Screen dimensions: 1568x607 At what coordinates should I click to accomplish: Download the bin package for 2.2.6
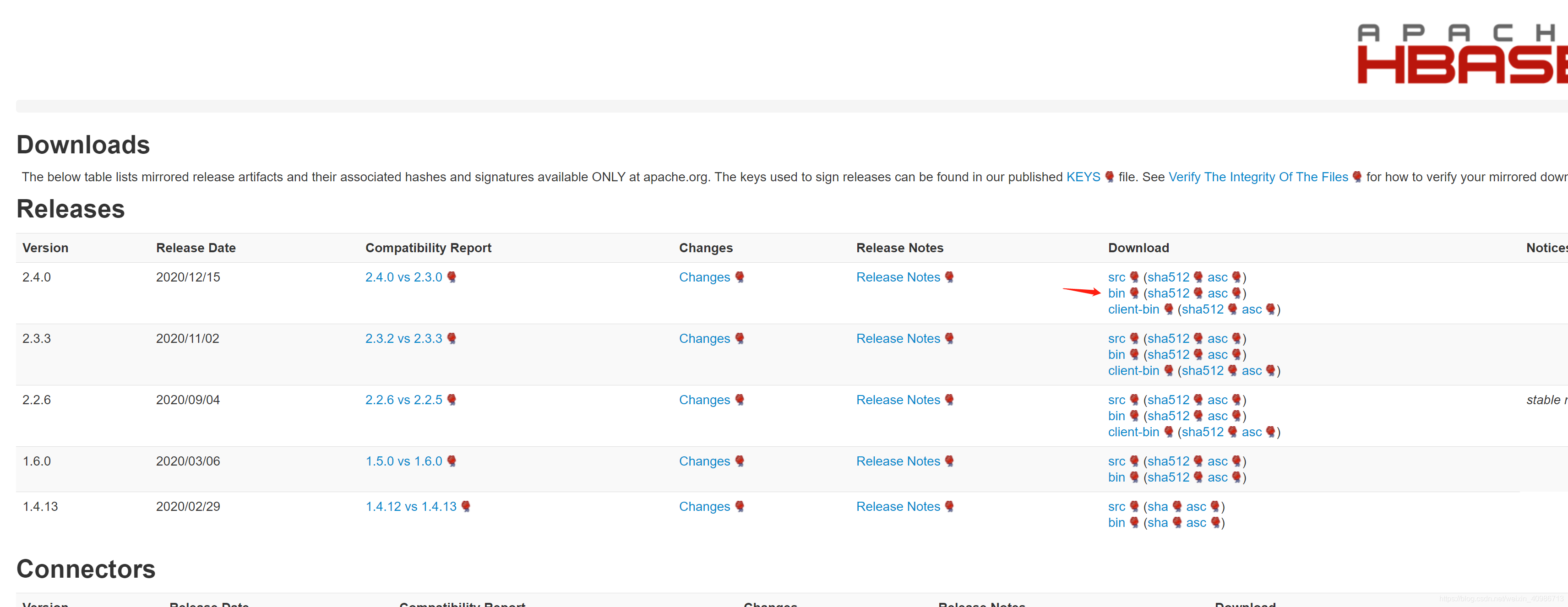(x=1116, y=417)
